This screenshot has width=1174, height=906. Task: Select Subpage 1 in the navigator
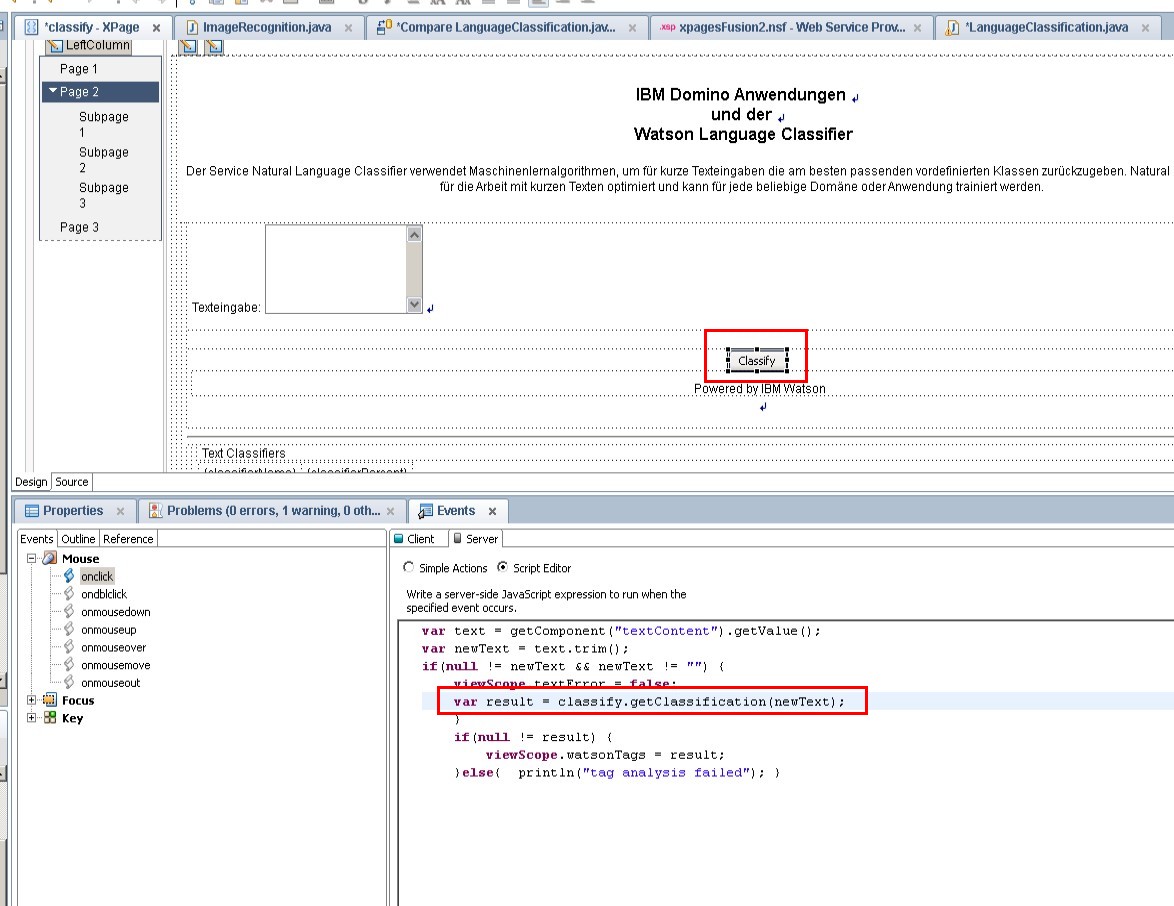(x=103, y=124)
